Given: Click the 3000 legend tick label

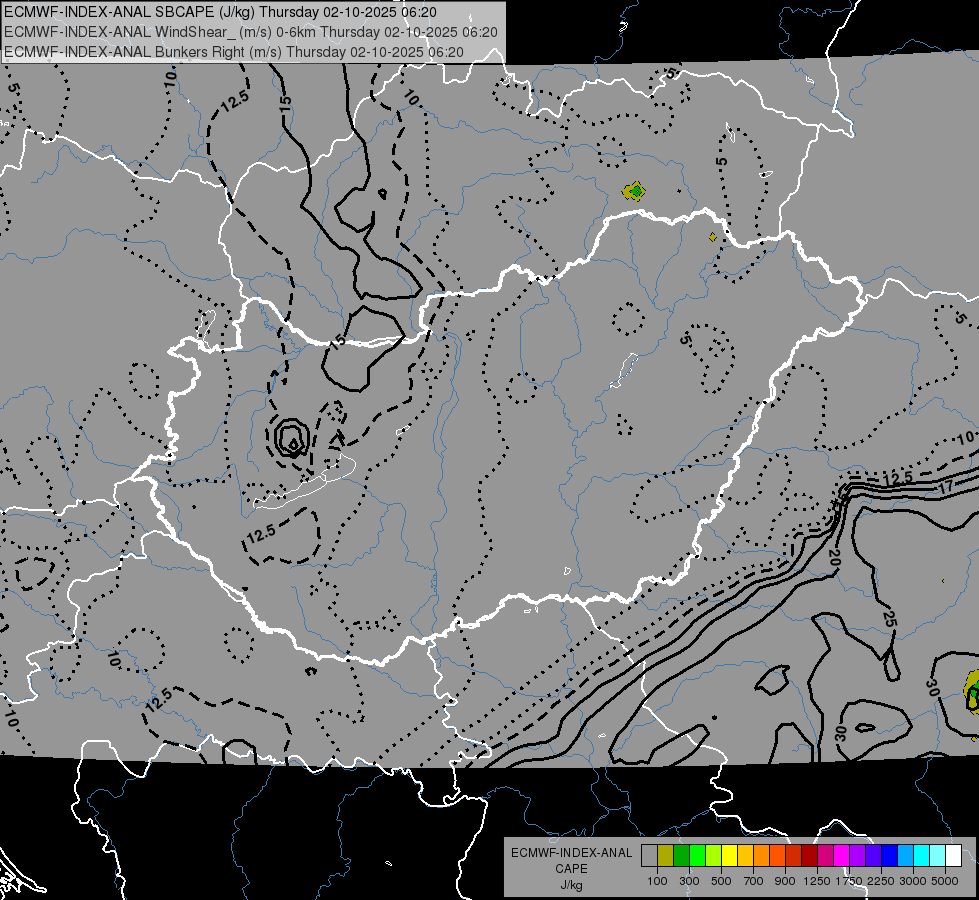Looking at the screenshot, I should click(x=913, y=881).
